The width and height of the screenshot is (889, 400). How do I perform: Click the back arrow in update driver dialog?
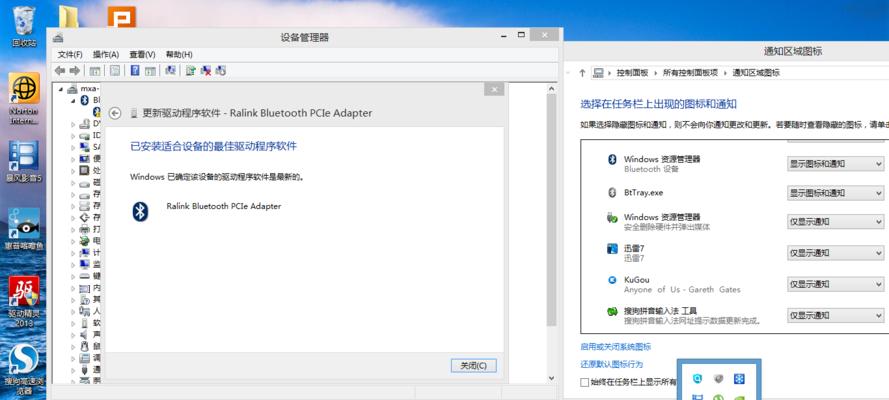click(x=115, y=113)
